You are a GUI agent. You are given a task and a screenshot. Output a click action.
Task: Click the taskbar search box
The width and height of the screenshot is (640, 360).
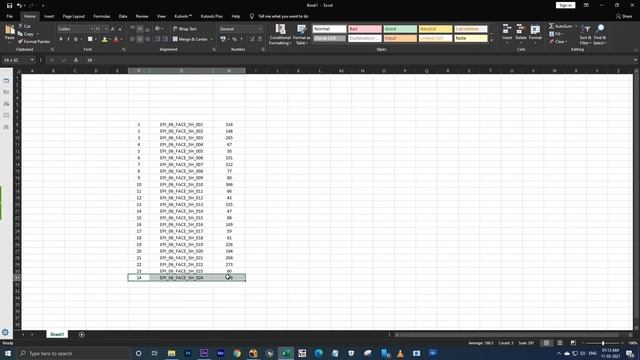[73, 353]
